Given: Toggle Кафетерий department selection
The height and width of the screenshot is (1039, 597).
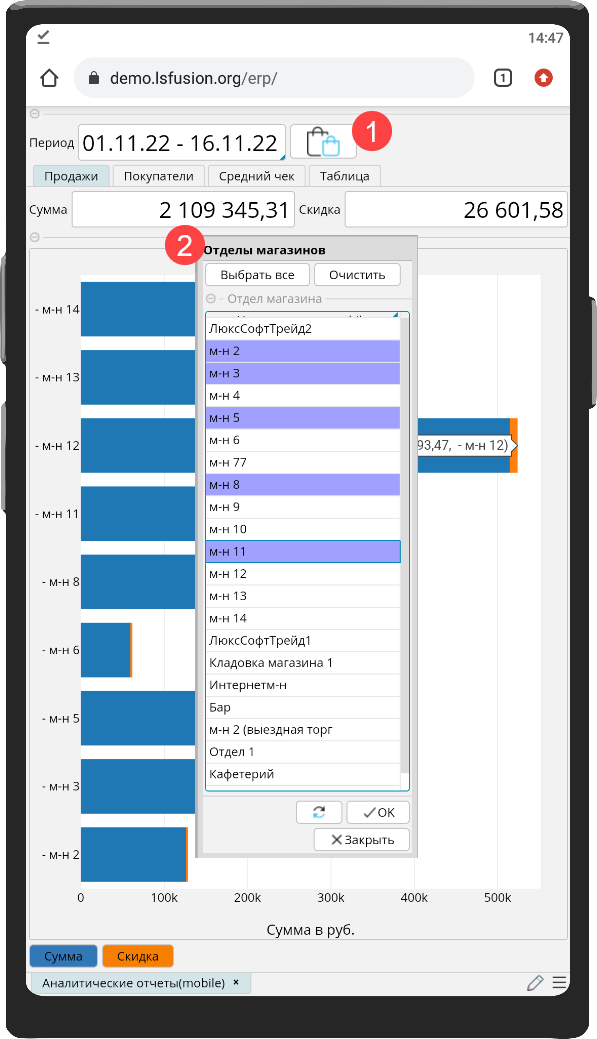Looking at the screenshot, I should tap(303, 774).
